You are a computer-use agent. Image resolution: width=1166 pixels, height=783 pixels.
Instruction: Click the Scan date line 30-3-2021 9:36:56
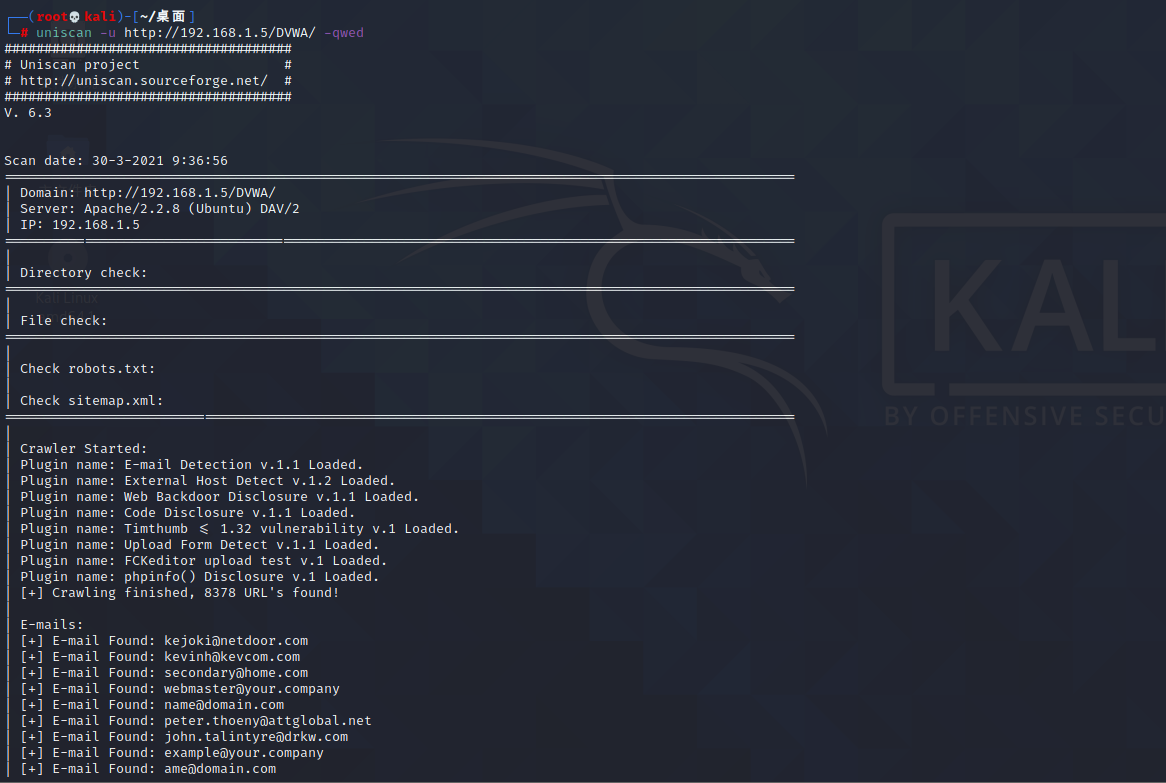pos(116,161)
